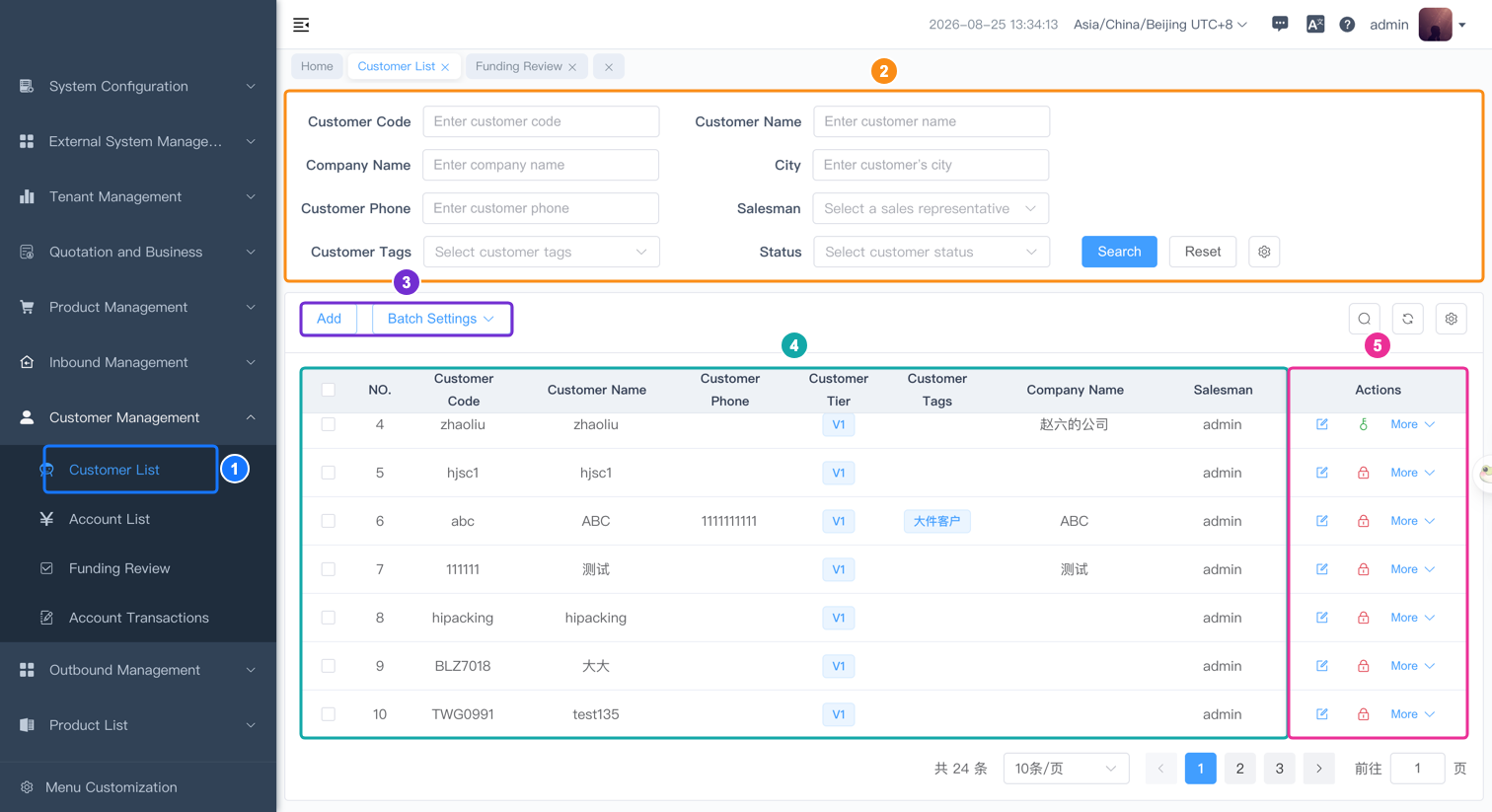Viewport: 1492px width, 812px height.
Task: Open the Status dropdown
Action: pyautogui.click(x=931, y=252)
